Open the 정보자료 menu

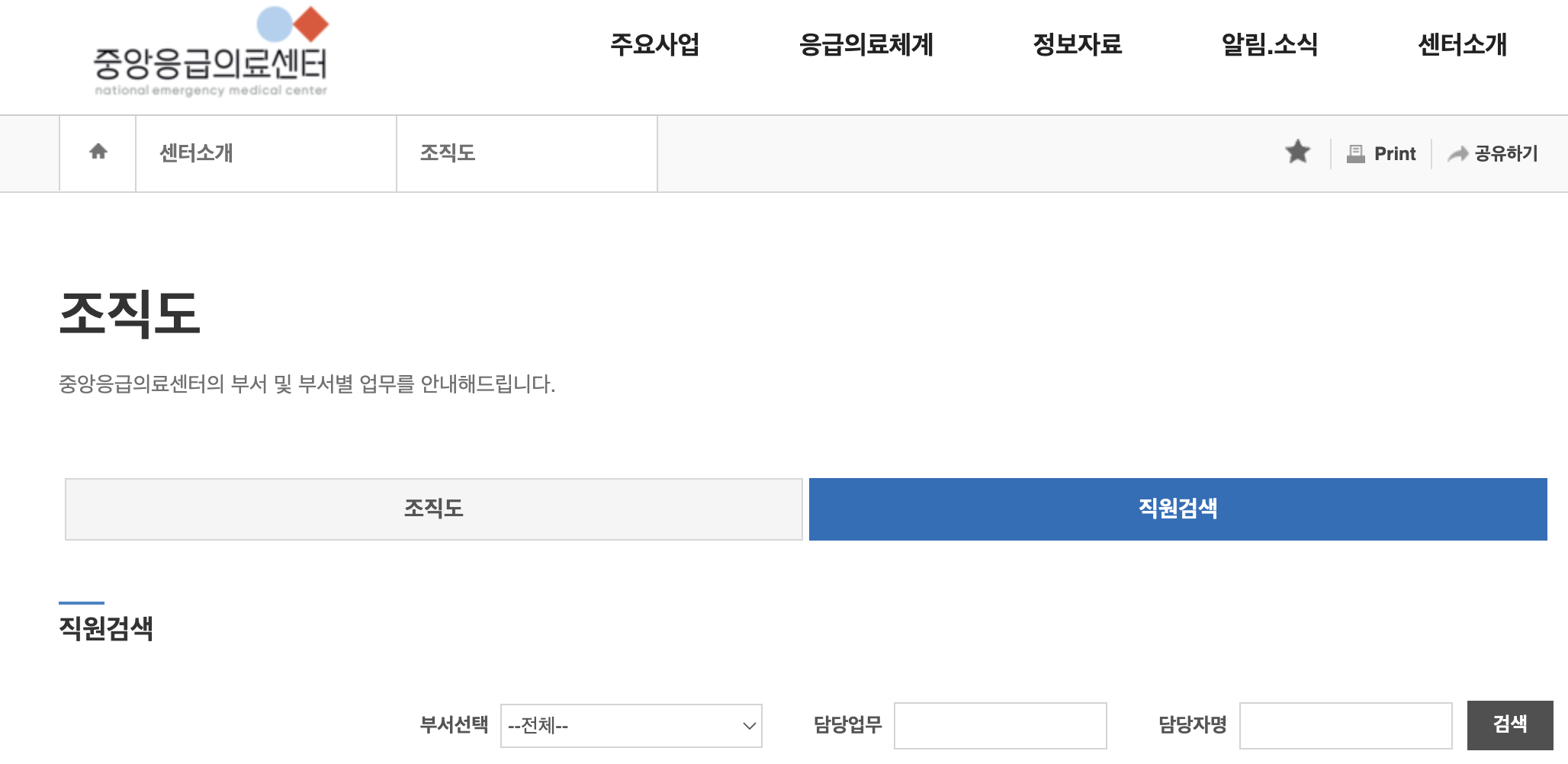[x=1078, y=46]
